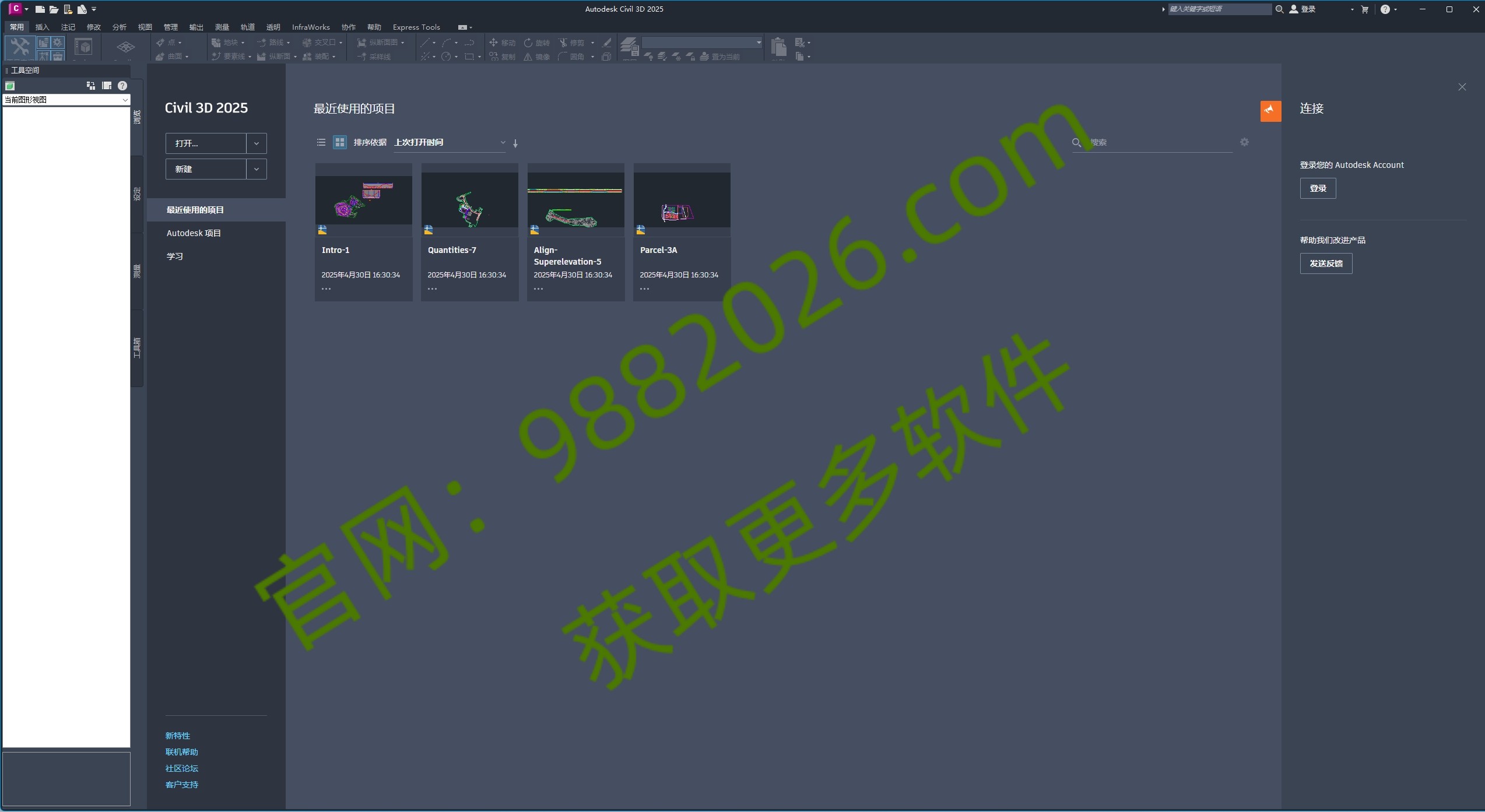Open the 当前图形视图 dropdown in Toolspace

click(x=125, y=100)
